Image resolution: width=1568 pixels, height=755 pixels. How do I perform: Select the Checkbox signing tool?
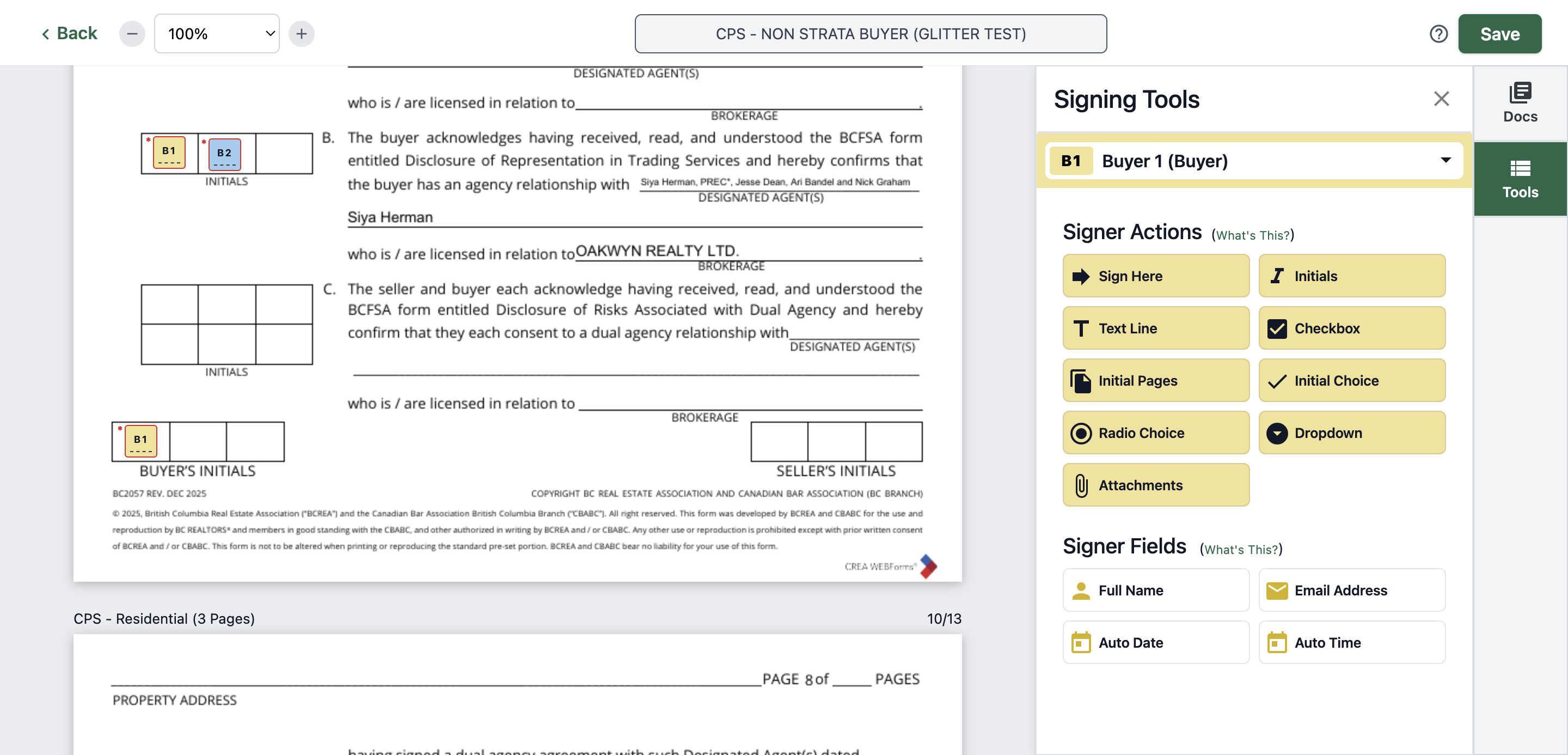1351,328
